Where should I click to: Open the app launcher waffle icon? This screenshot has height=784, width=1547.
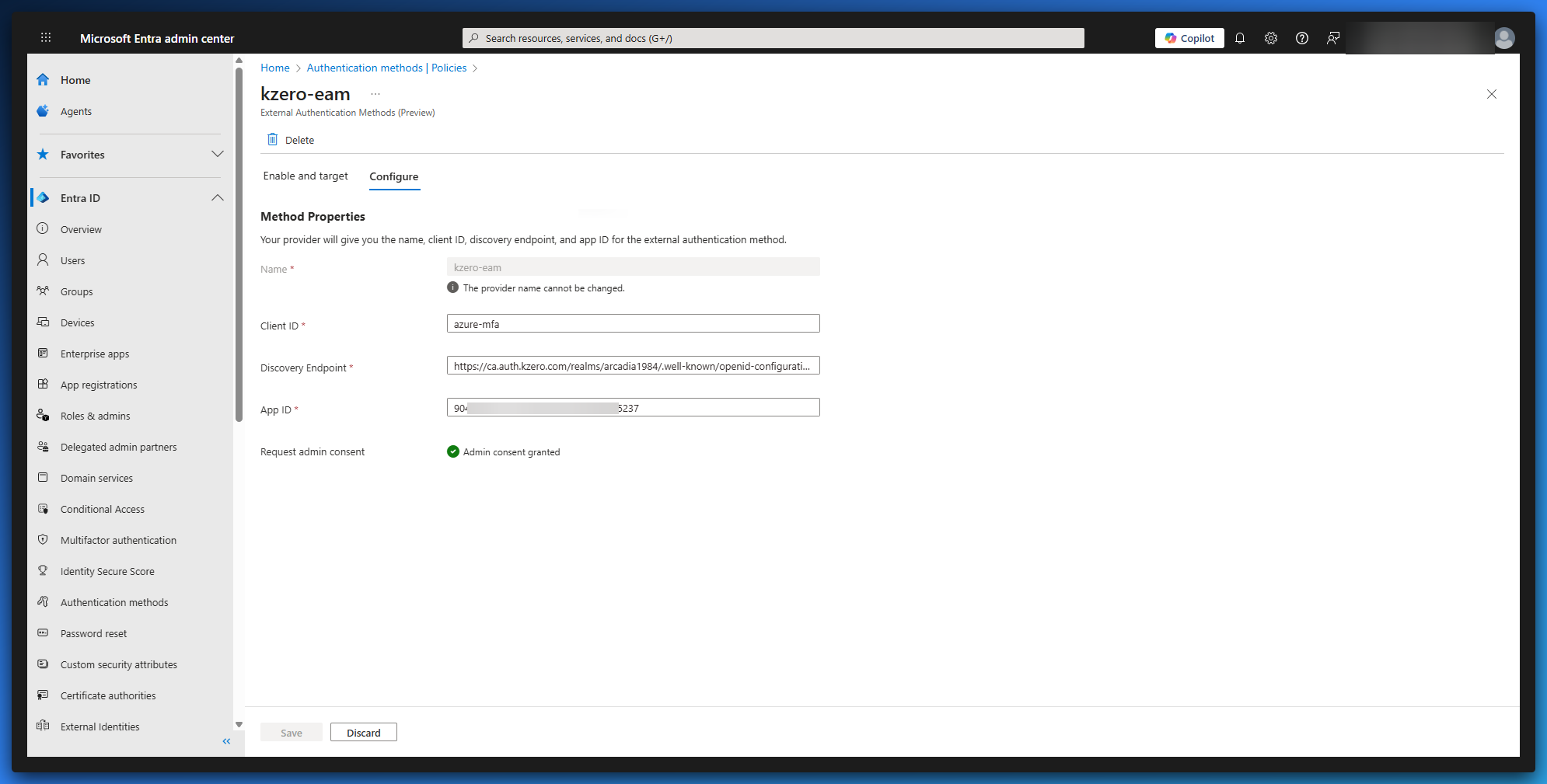point(46,37)
